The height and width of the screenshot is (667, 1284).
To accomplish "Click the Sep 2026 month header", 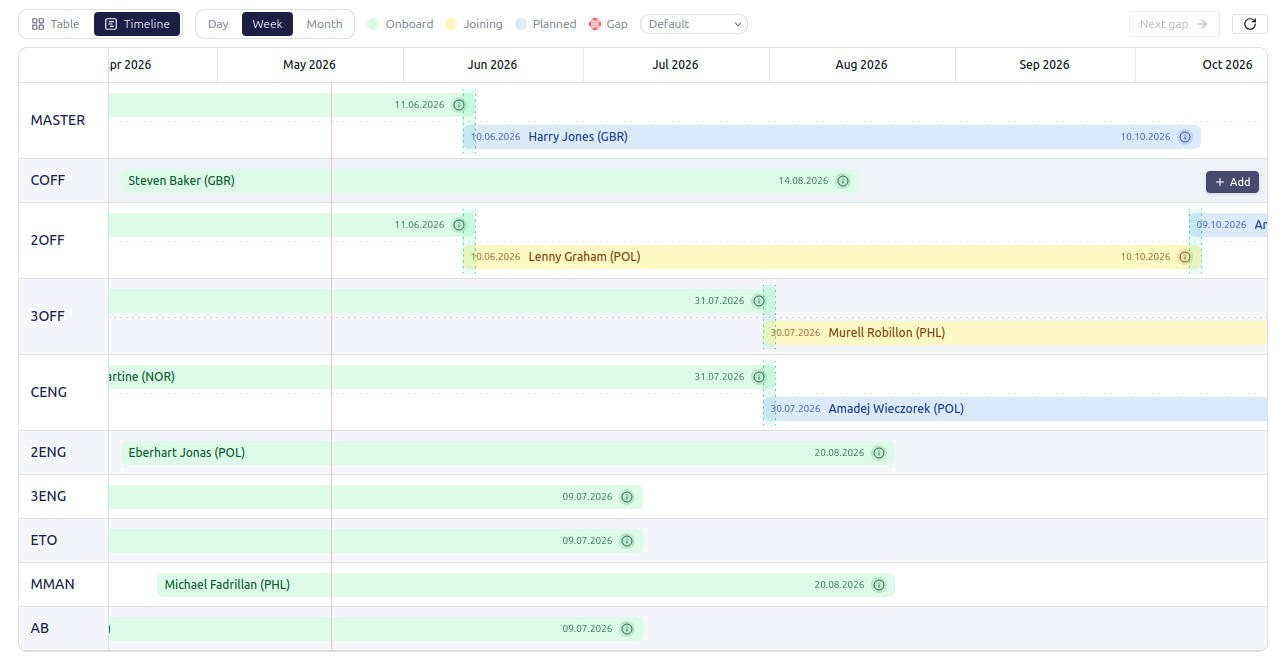I will (x=1045, y=65).
